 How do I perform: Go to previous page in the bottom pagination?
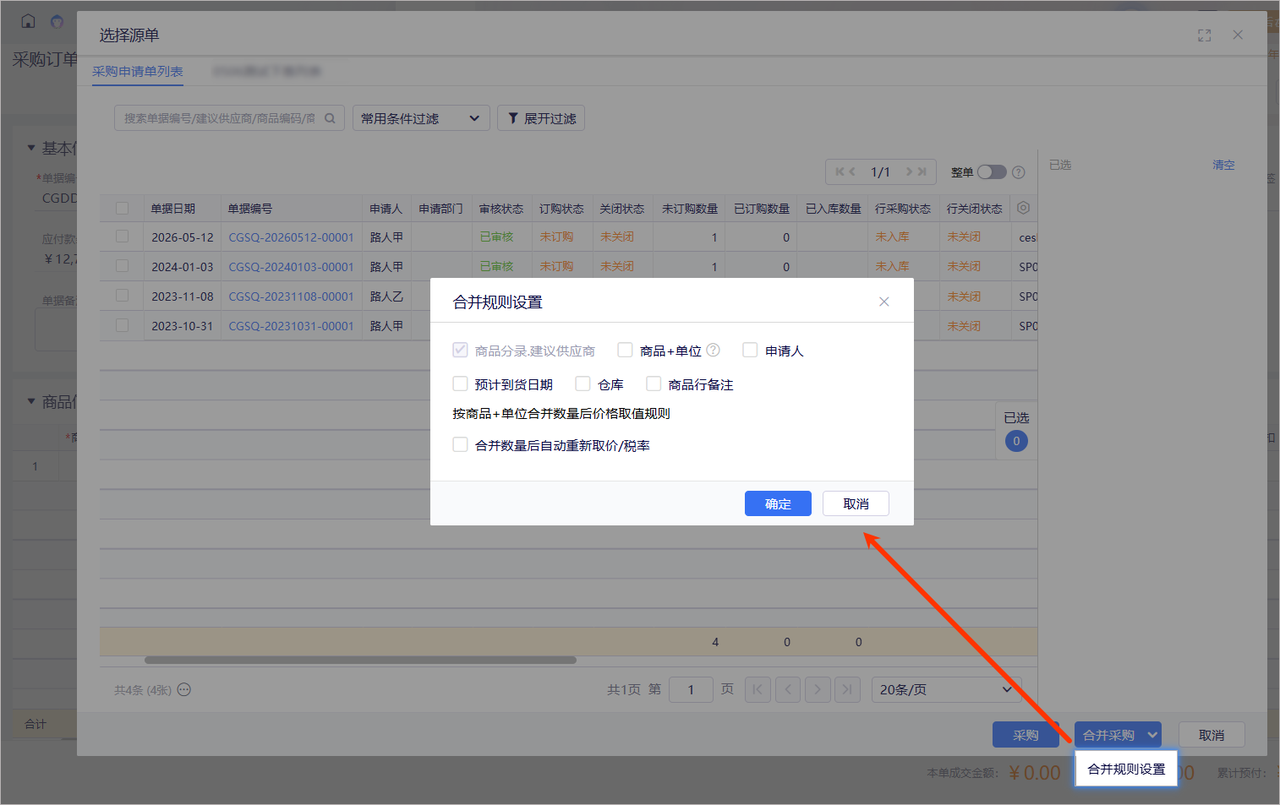(x=788, y=689)
